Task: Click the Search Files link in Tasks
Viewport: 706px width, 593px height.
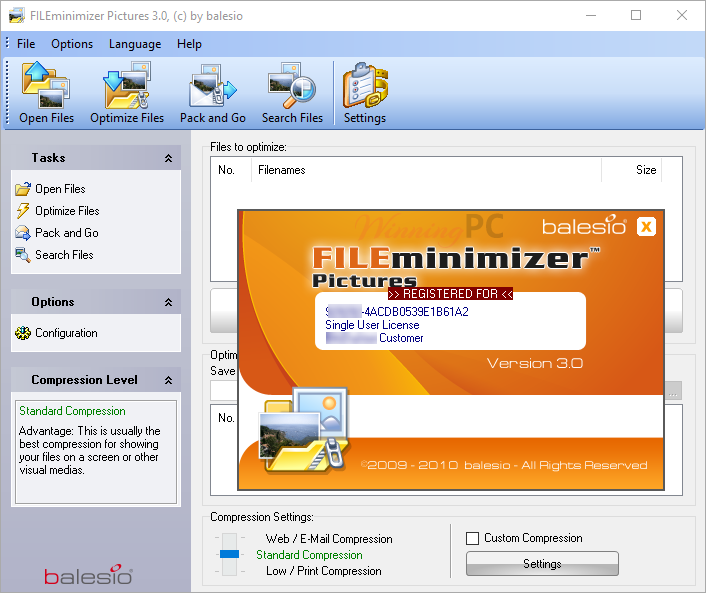Action: [x=64, y=255]
